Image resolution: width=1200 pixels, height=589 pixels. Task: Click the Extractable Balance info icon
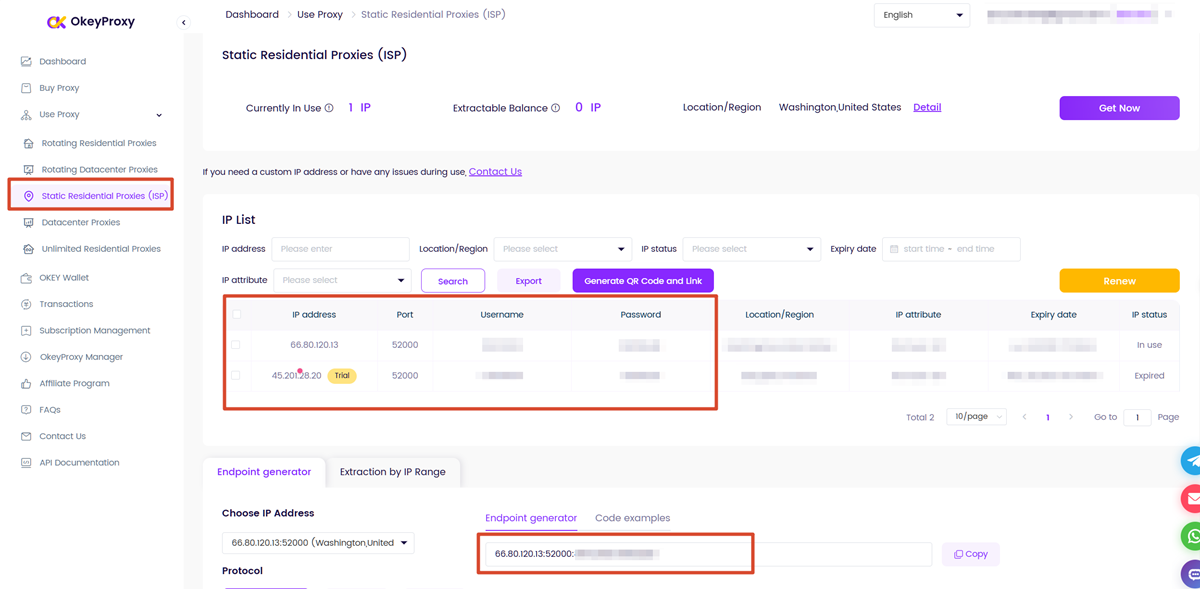[x=556, y=108]
